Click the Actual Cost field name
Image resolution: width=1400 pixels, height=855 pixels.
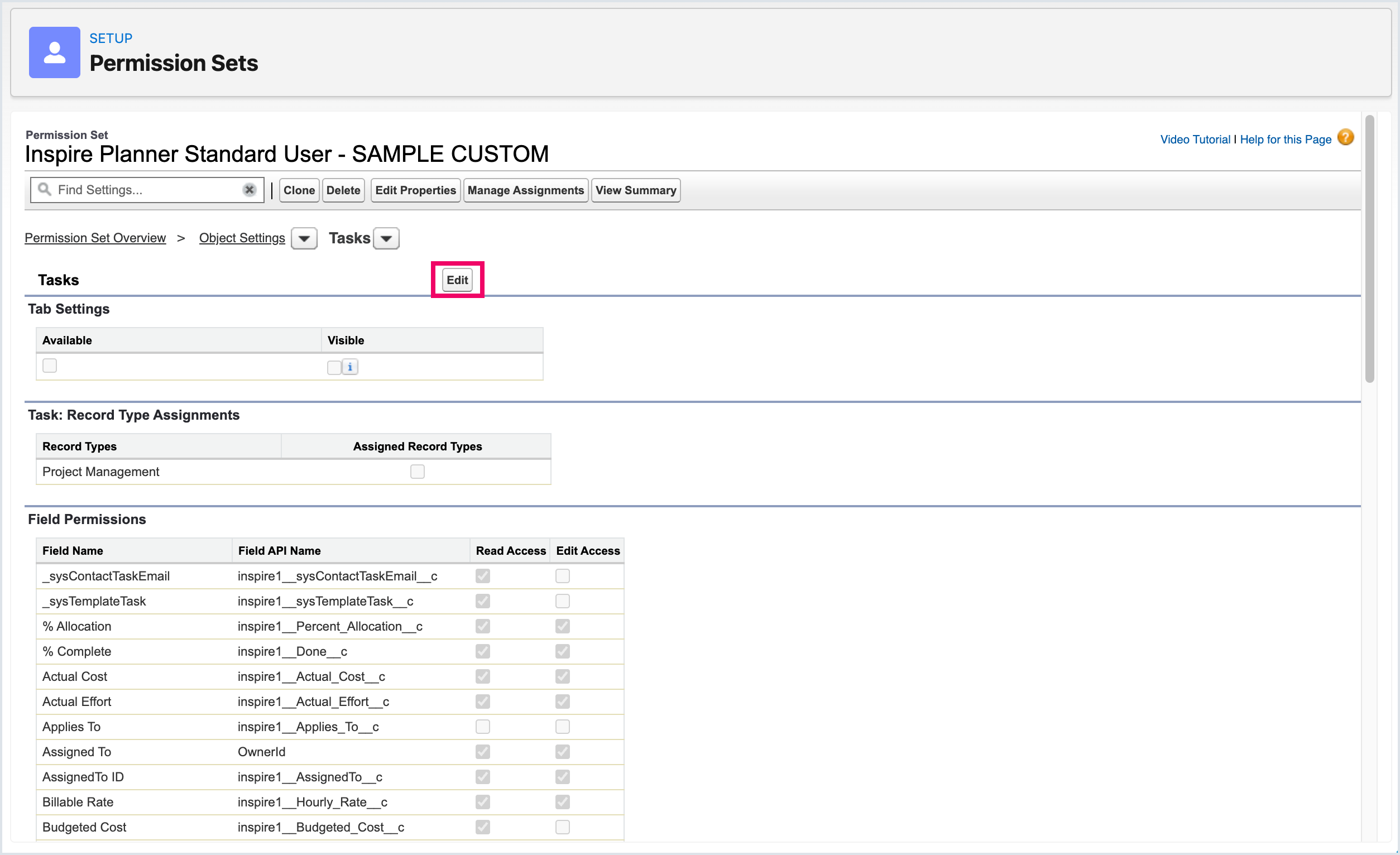(x=75, y=676)
